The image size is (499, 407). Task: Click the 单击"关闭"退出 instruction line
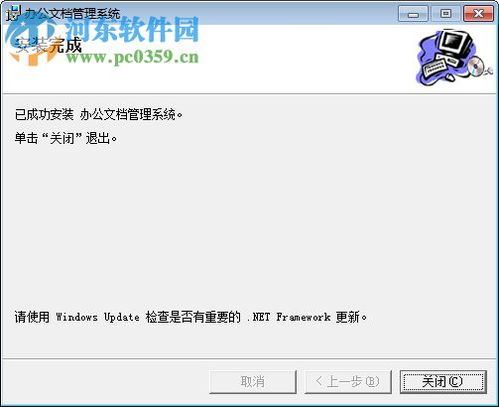(x=66, y=138)
